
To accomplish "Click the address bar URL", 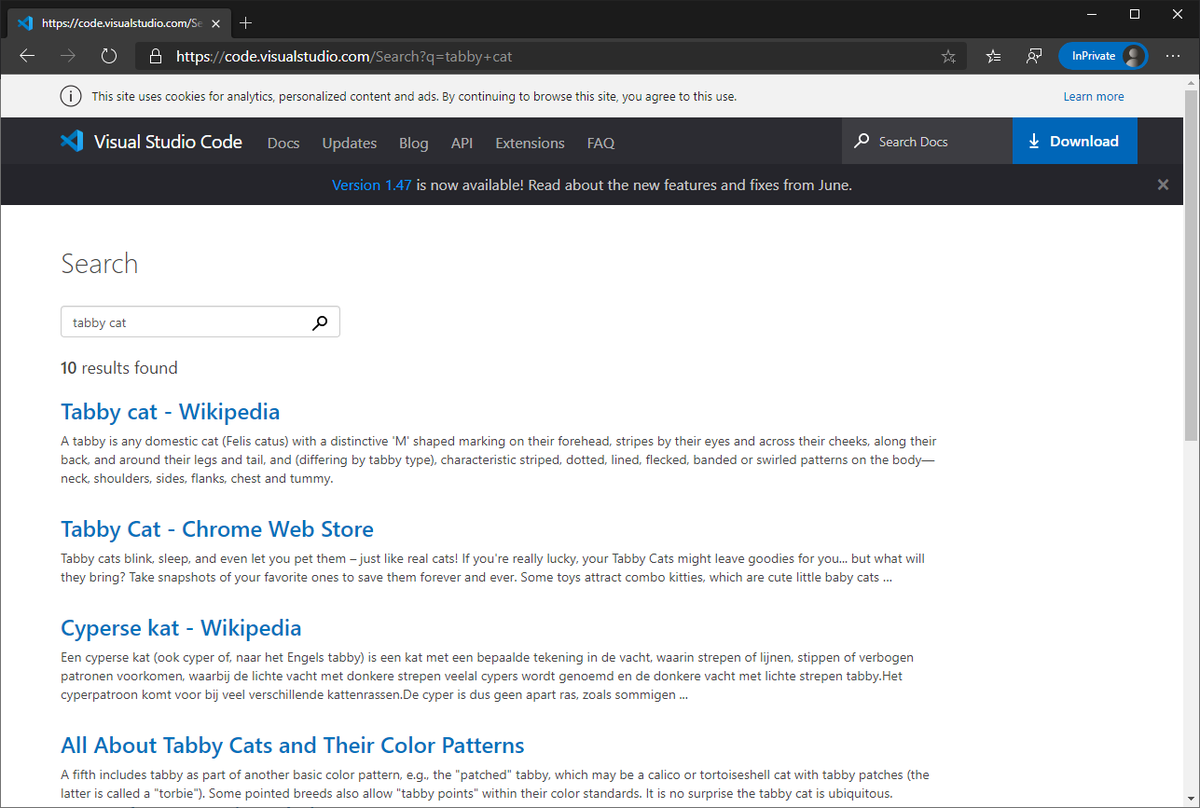I will click(344, 57).
